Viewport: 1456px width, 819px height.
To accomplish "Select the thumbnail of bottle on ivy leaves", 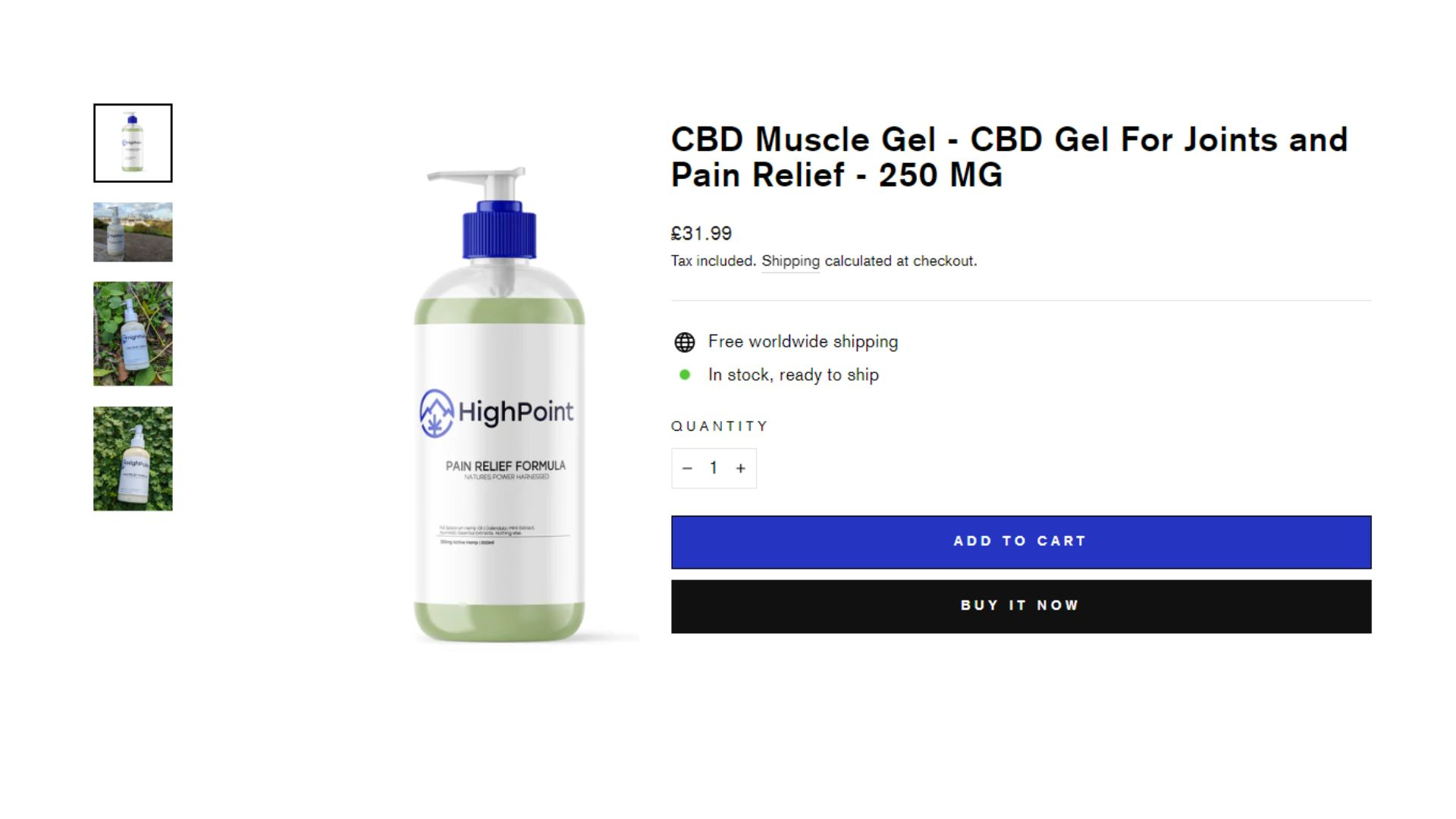I will (133, 459).
